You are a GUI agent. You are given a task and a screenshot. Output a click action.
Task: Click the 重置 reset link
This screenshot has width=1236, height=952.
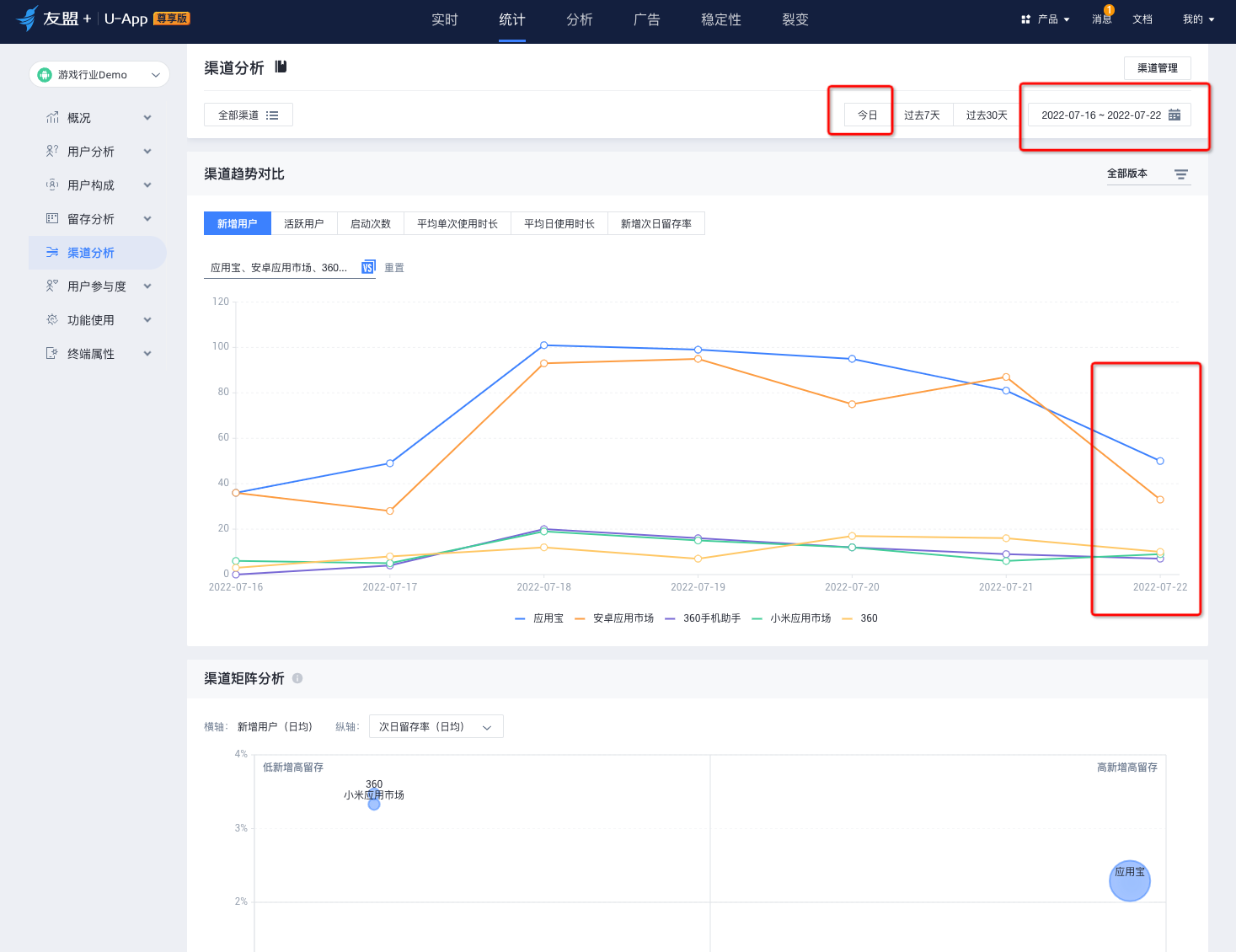click(x=394, y=268)
